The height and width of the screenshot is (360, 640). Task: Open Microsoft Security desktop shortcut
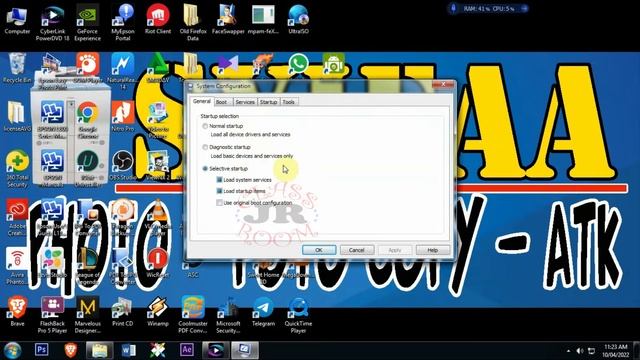228,315
